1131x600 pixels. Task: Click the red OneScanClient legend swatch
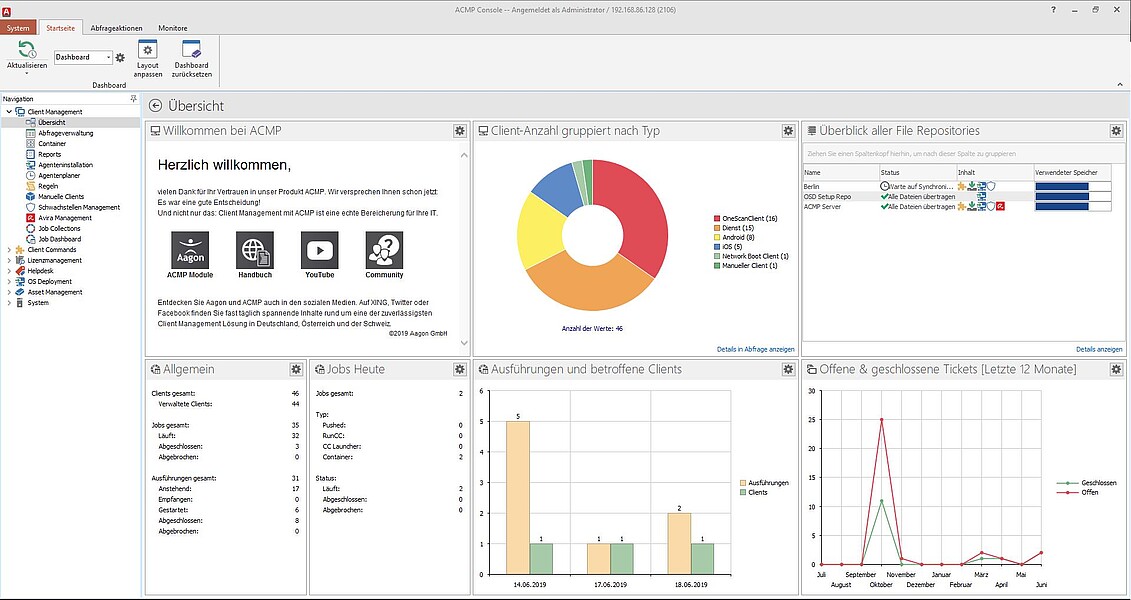[x=717, y=218]
